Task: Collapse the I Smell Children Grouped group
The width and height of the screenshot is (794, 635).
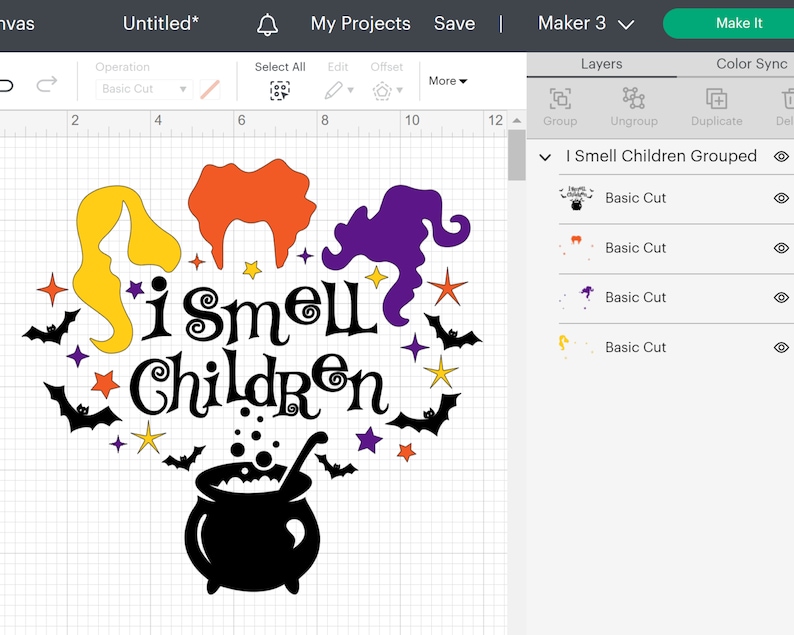Action: pyautogui.click(x=545, y=157)
